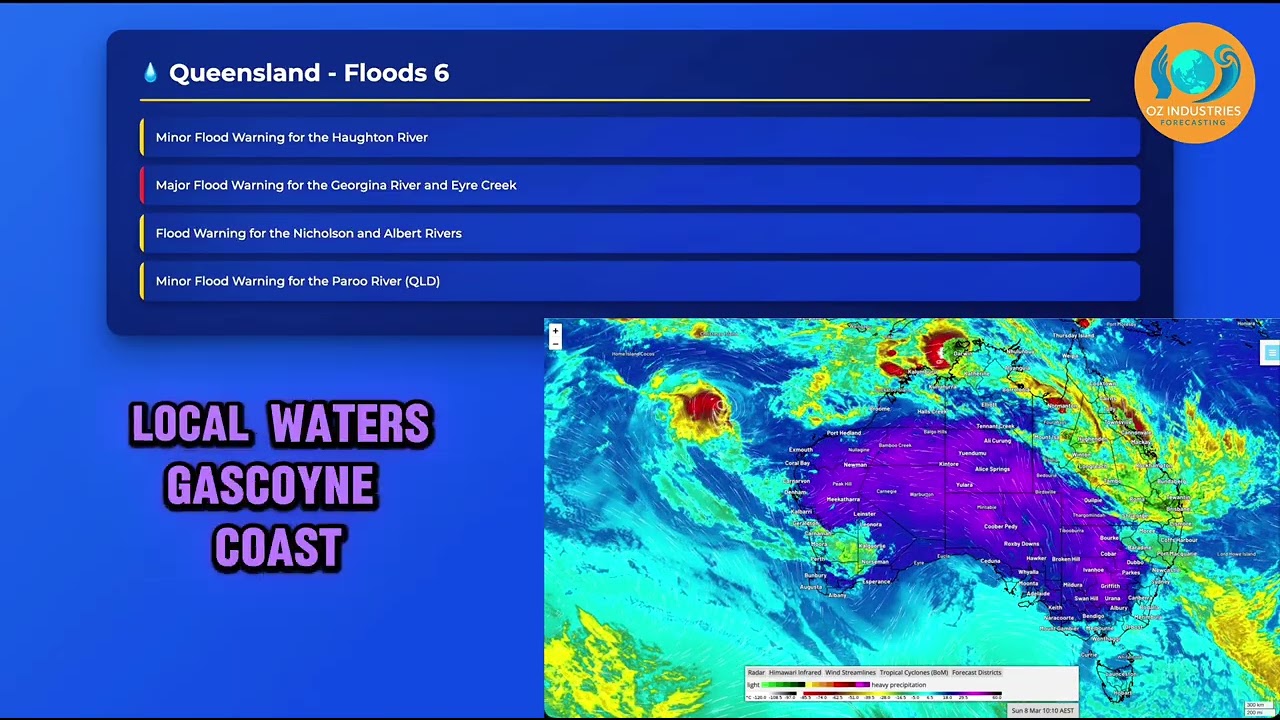Click the Thursday Island map label
The image size is (1280, 720).
pyautogui.click(x=1072, y=335)
